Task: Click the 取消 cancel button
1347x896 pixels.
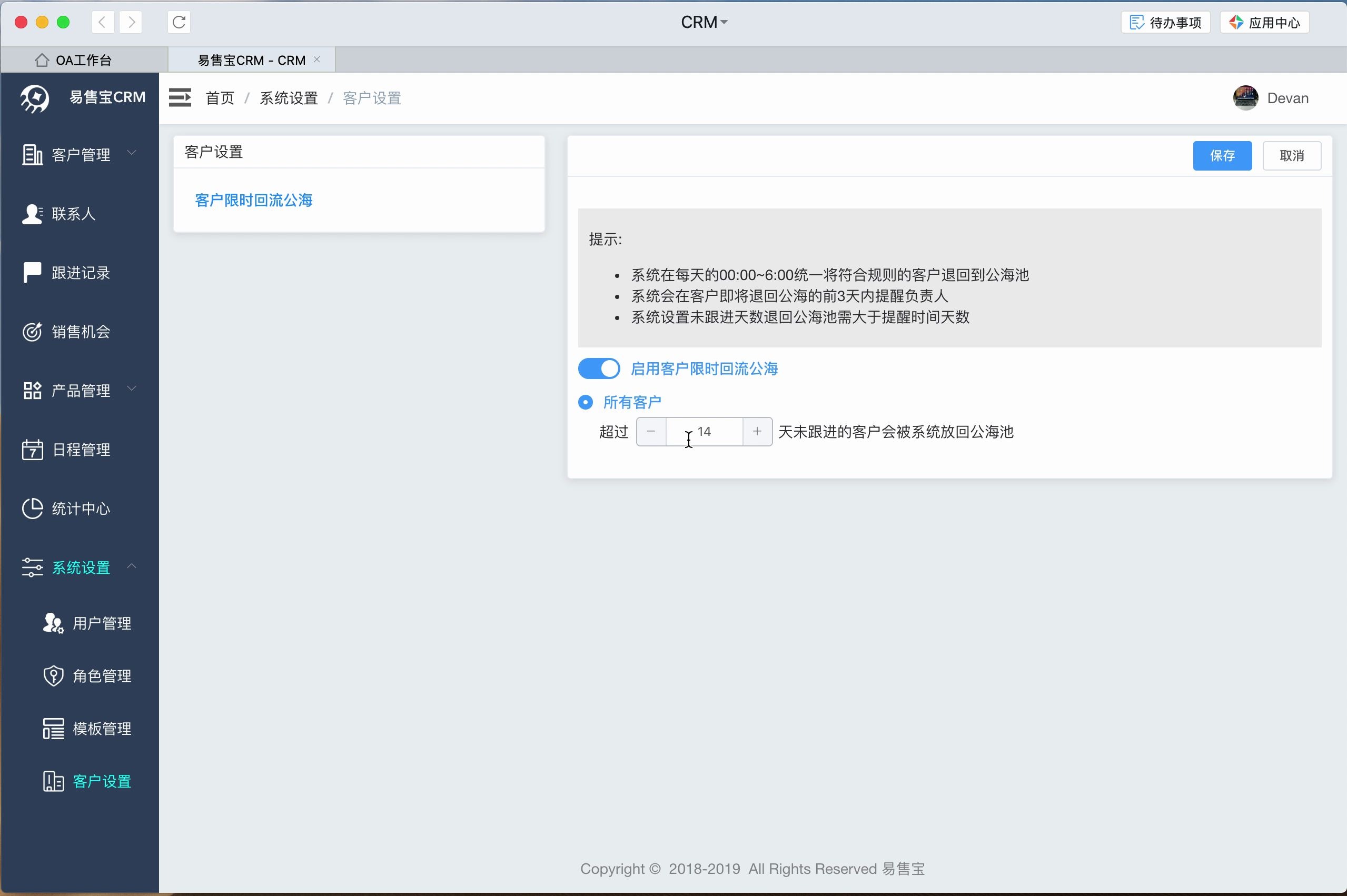Action: pyautogui.click(x=1291, y=155)
